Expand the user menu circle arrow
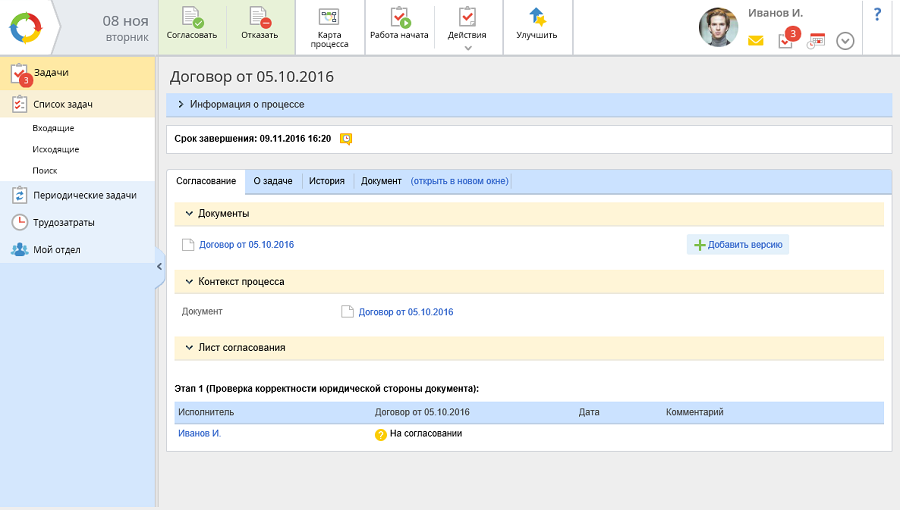900x510 pixels. point(845,41)
